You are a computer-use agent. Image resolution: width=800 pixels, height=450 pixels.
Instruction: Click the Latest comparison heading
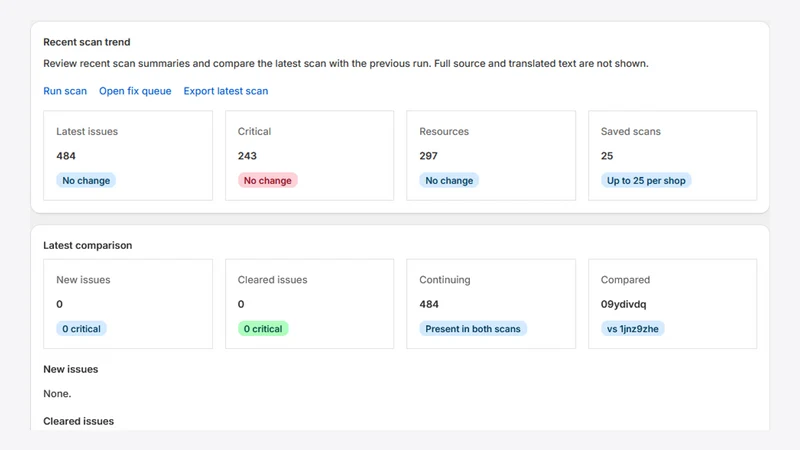click(87, 245)
